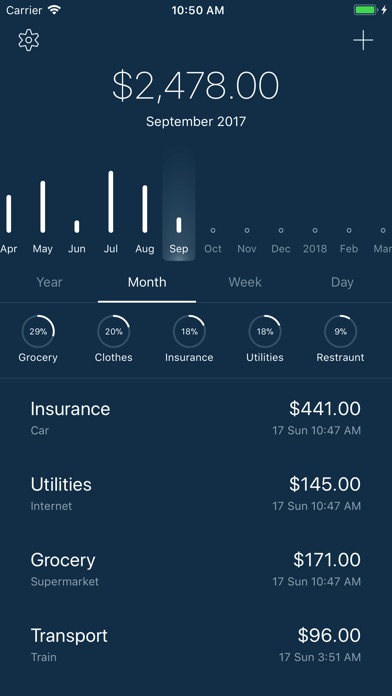Select the Month tab
392x696 pixels.
147,282
